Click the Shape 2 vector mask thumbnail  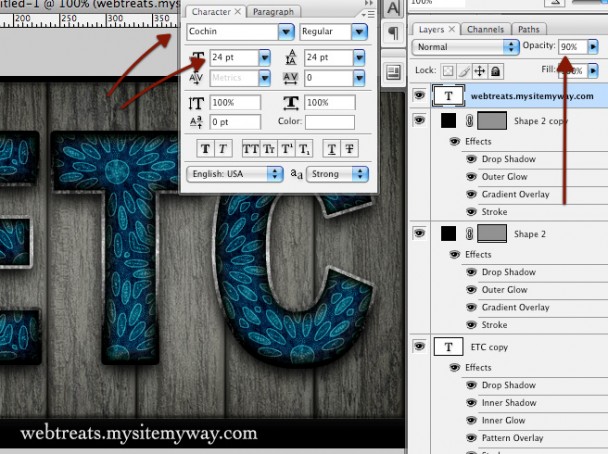(x=492, y=234)
